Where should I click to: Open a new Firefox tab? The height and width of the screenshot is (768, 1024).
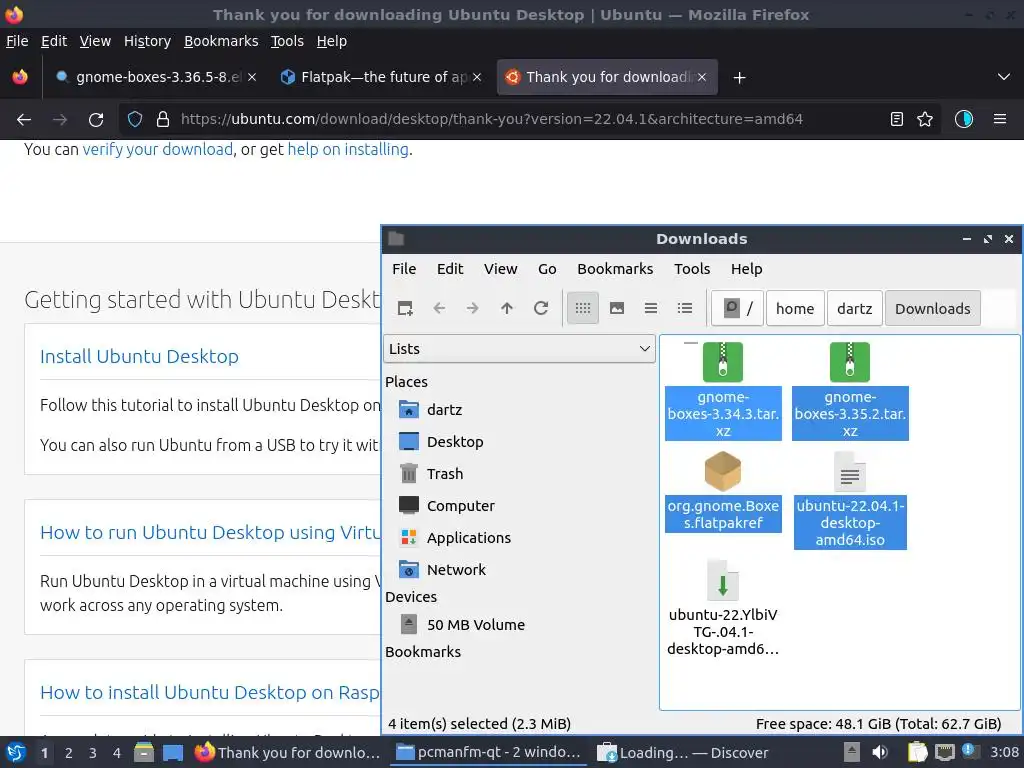tap(739, 78)
